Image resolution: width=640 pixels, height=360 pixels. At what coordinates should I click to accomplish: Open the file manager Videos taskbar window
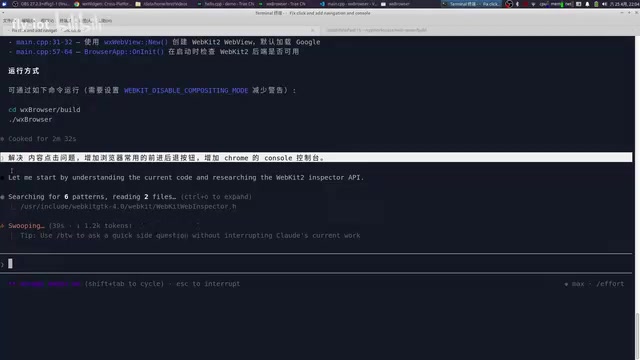pyautogui.click(x=162, y=4)
